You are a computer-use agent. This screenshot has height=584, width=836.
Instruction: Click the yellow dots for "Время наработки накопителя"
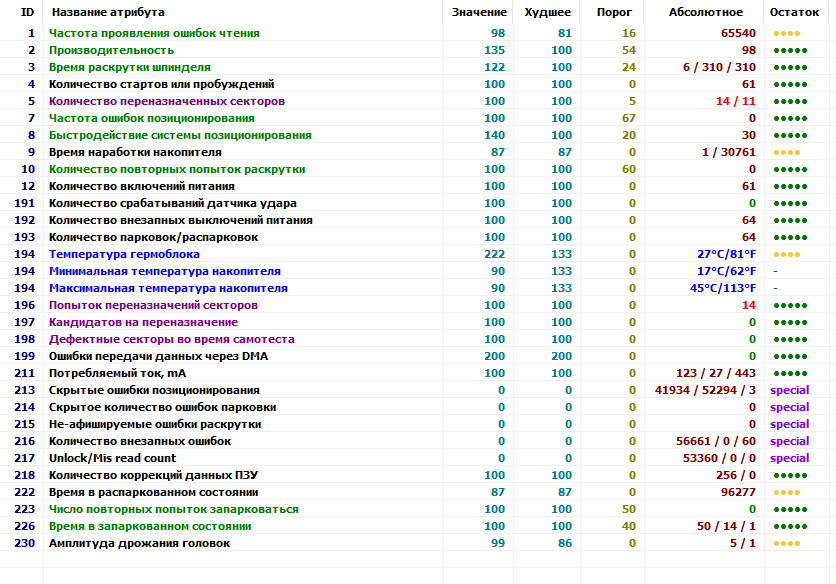[786, 153]
